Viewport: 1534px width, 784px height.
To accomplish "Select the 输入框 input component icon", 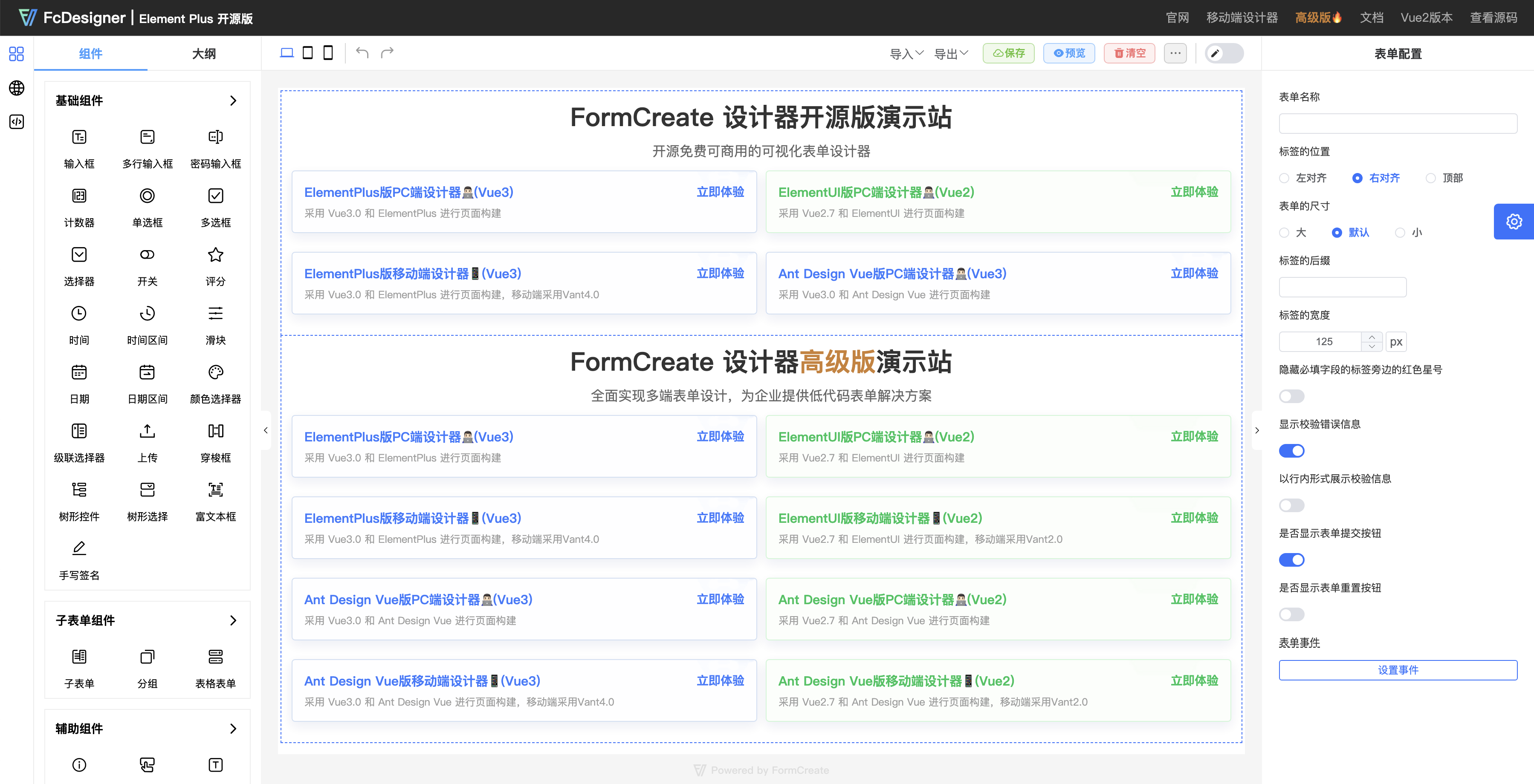I will coord(79,137).
